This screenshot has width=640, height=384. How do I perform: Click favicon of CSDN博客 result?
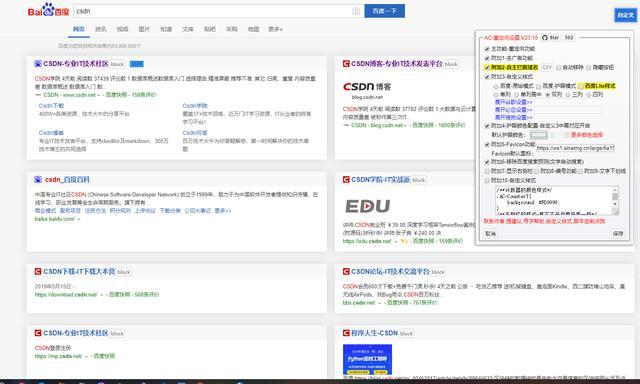[x=346, y=64]
